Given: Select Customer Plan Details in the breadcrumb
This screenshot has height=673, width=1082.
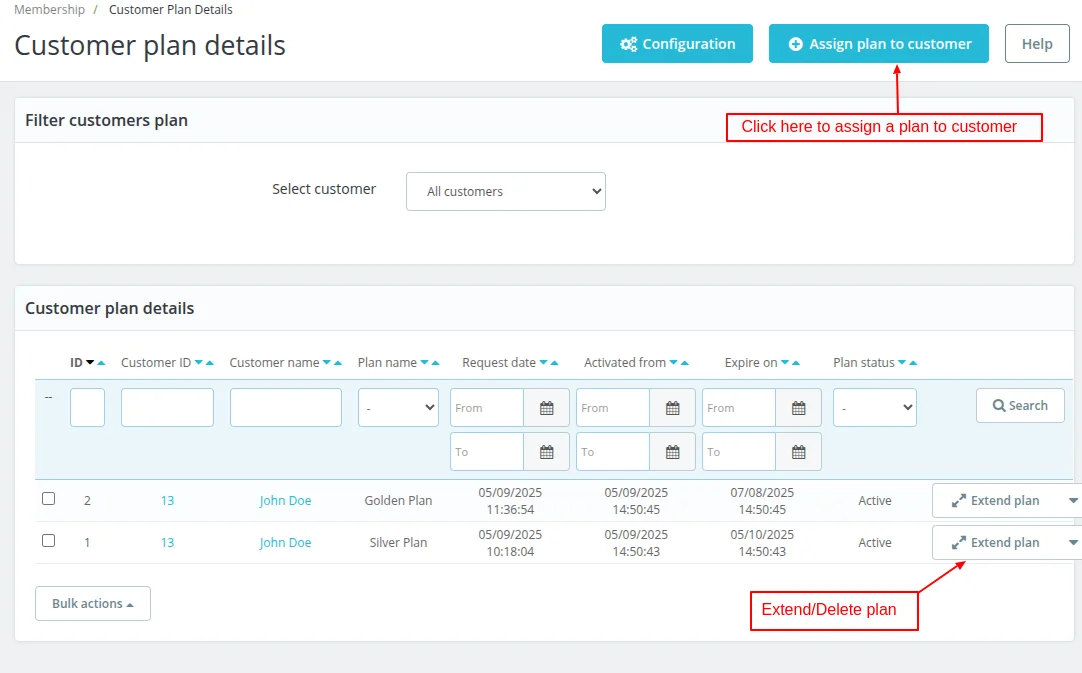Looking at the screenshot, I should (170, 9).
